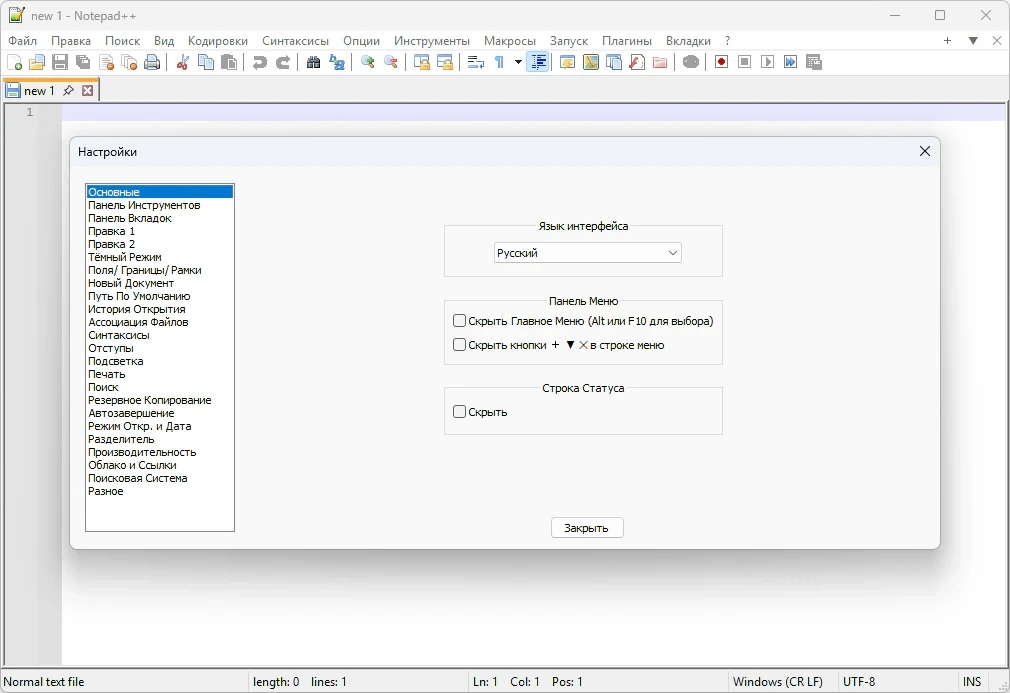The height and width of the screenshot is (693, 1010).
Task: Open Folder as Workspace toolbar icon
Action: [660, 62]
